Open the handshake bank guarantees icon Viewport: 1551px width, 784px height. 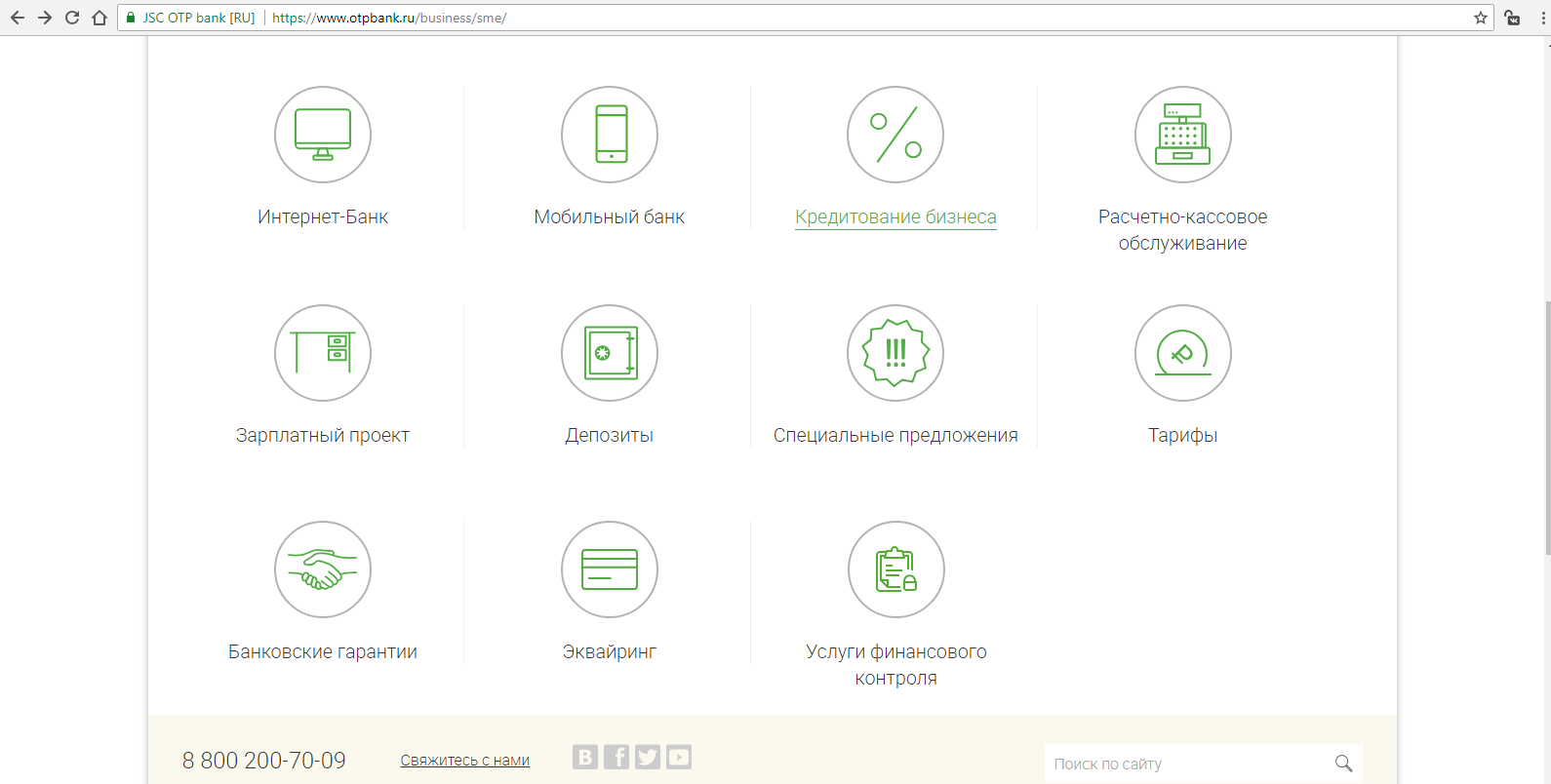(x=323, y=569)
